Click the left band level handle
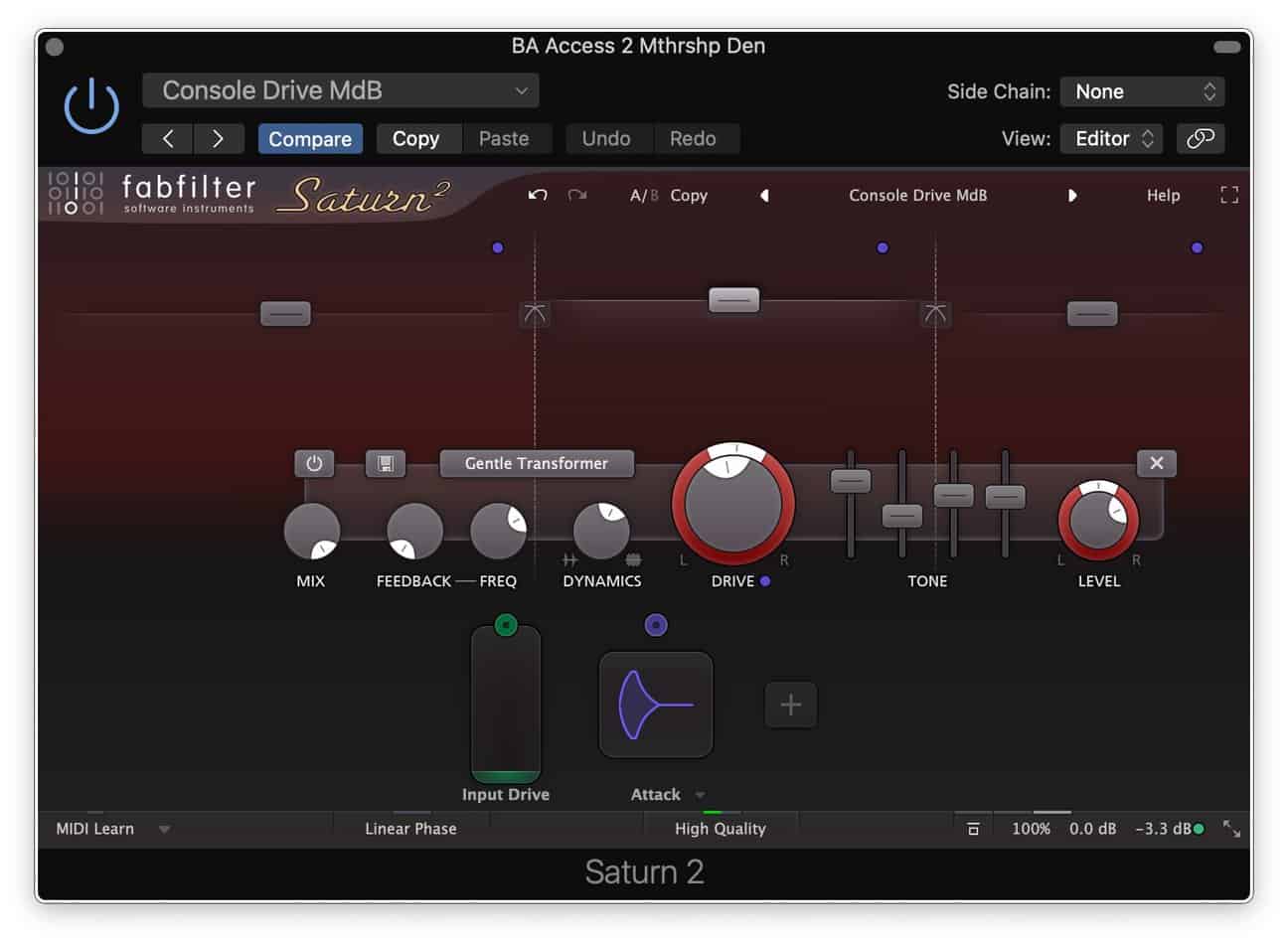 pos(285,314)
